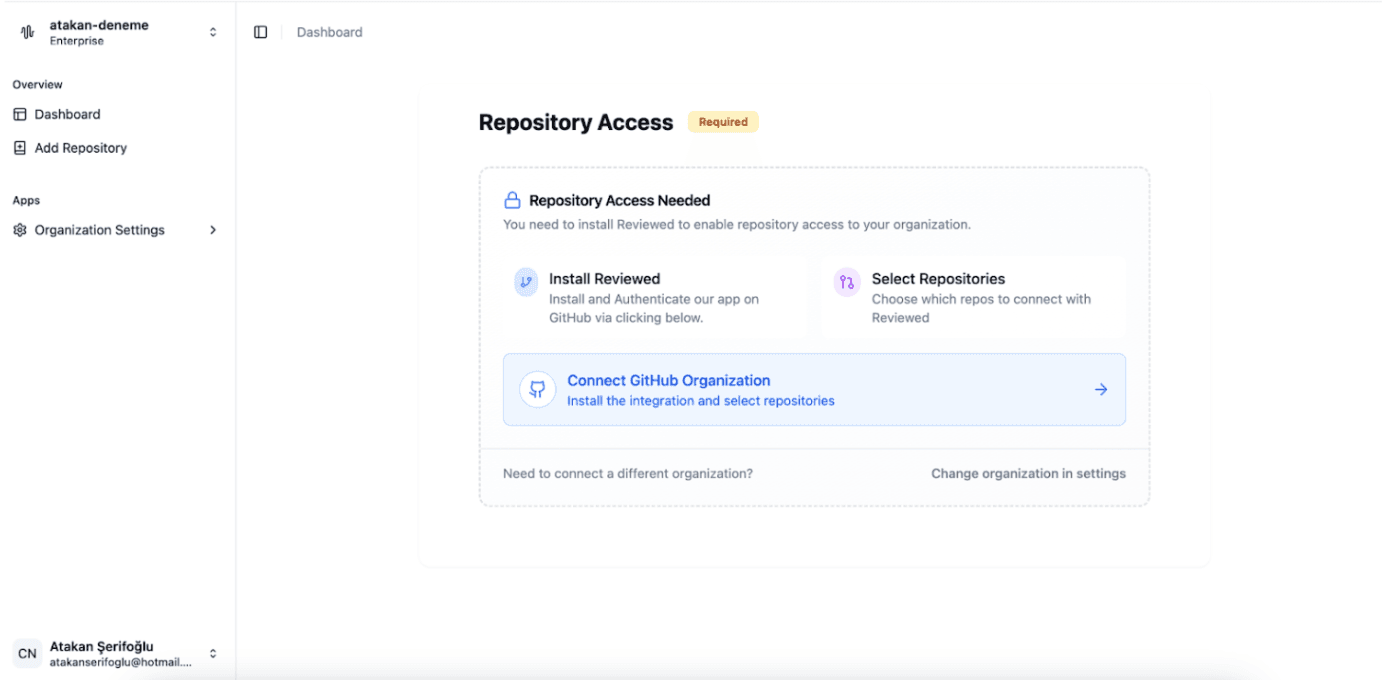Click 'Need to connect a different organization?' text

(x=628, y=473)
